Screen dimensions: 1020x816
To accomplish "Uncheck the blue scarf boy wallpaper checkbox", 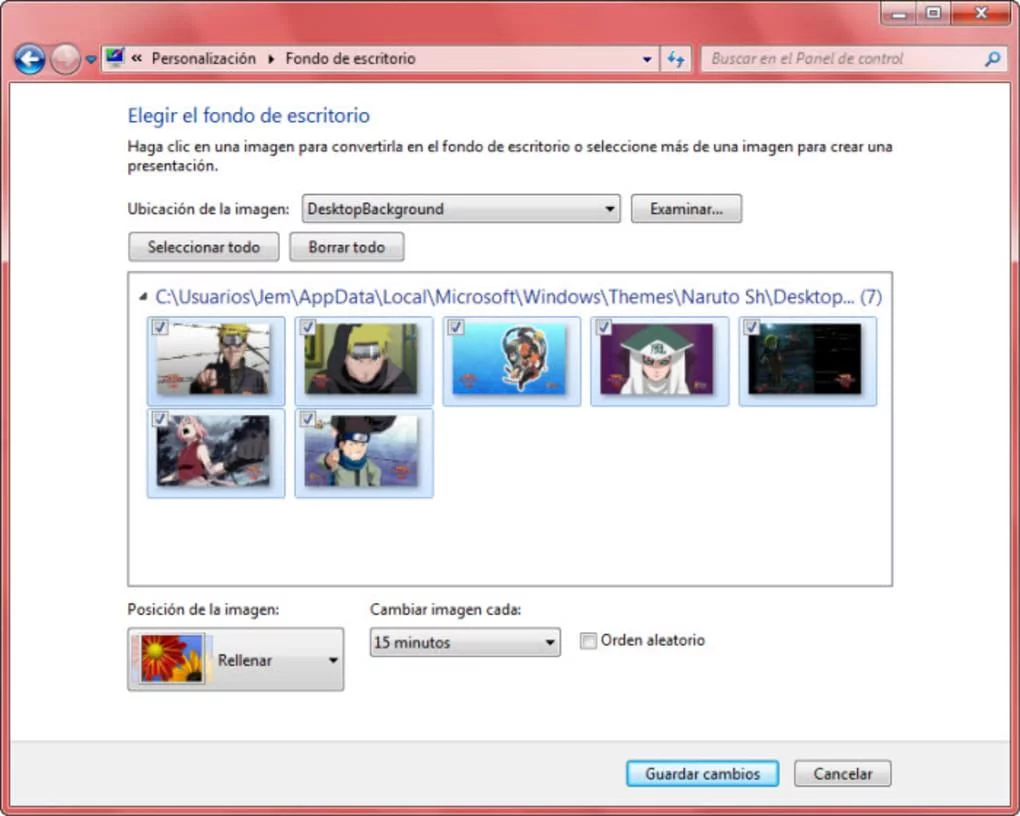I will [308, 418].
